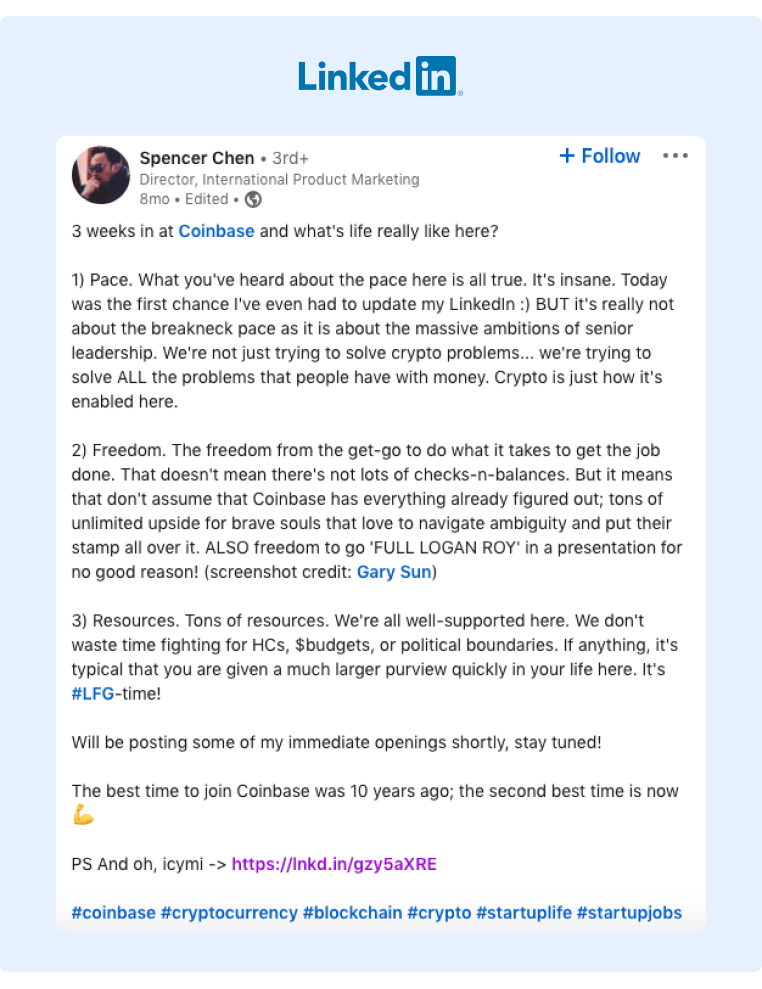The width and height of the screenshot is (762, 989).
Task: Click the Director, International Product Marketing subtitle
Action: (x=279, y=180)
